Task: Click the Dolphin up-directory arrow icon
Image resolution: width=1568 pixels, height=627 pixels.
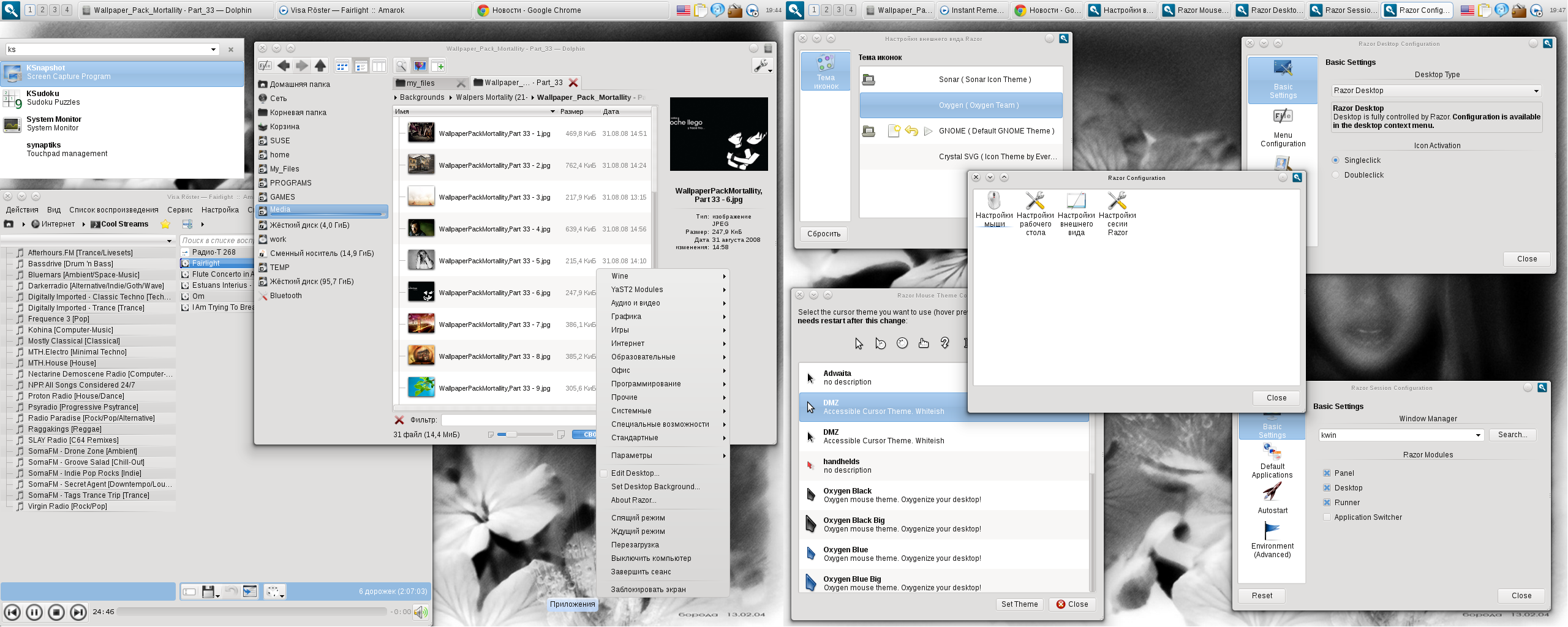Action: pos(320,66)
